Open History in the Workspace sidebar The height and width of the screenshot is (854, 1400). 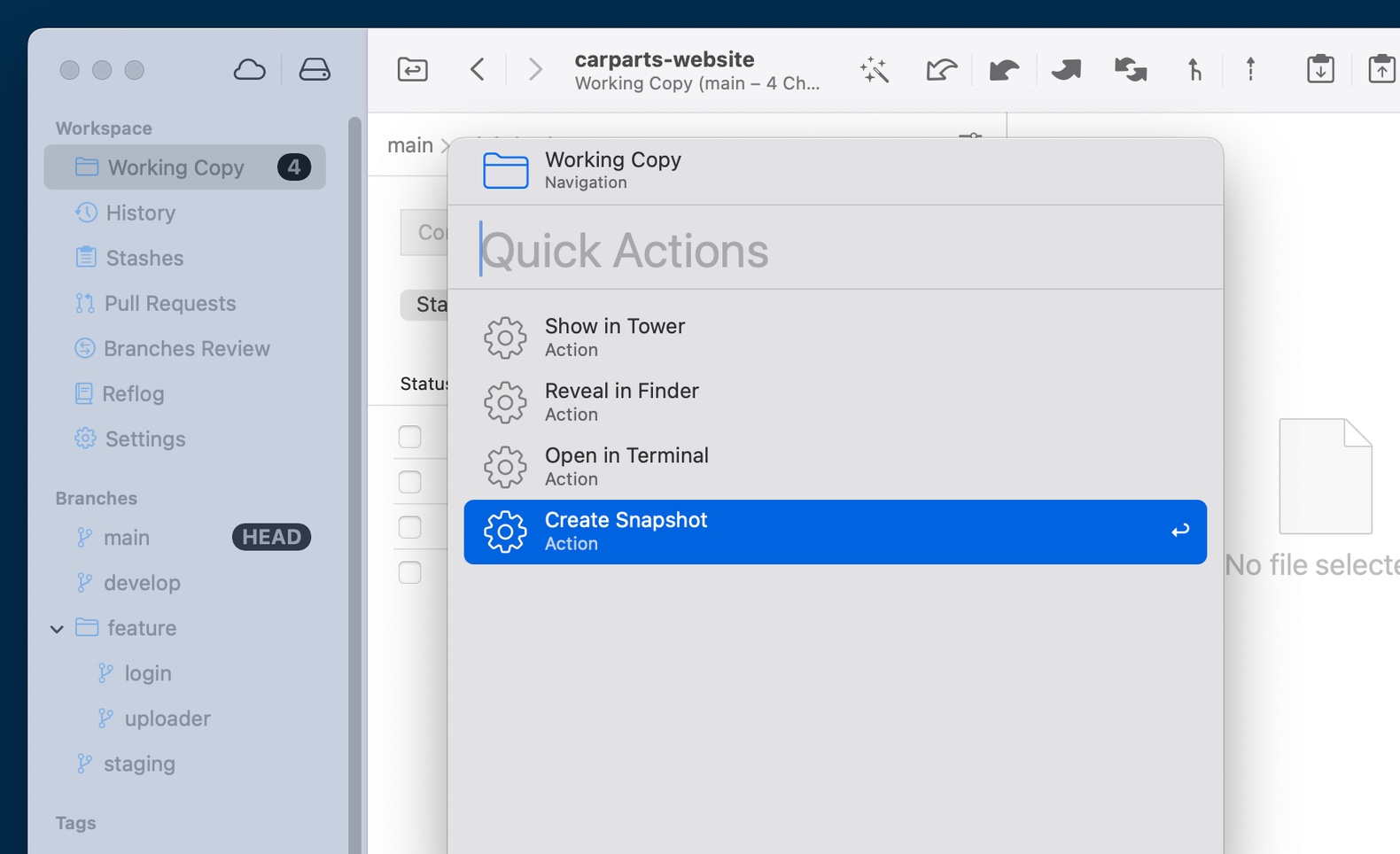(140, 213)
